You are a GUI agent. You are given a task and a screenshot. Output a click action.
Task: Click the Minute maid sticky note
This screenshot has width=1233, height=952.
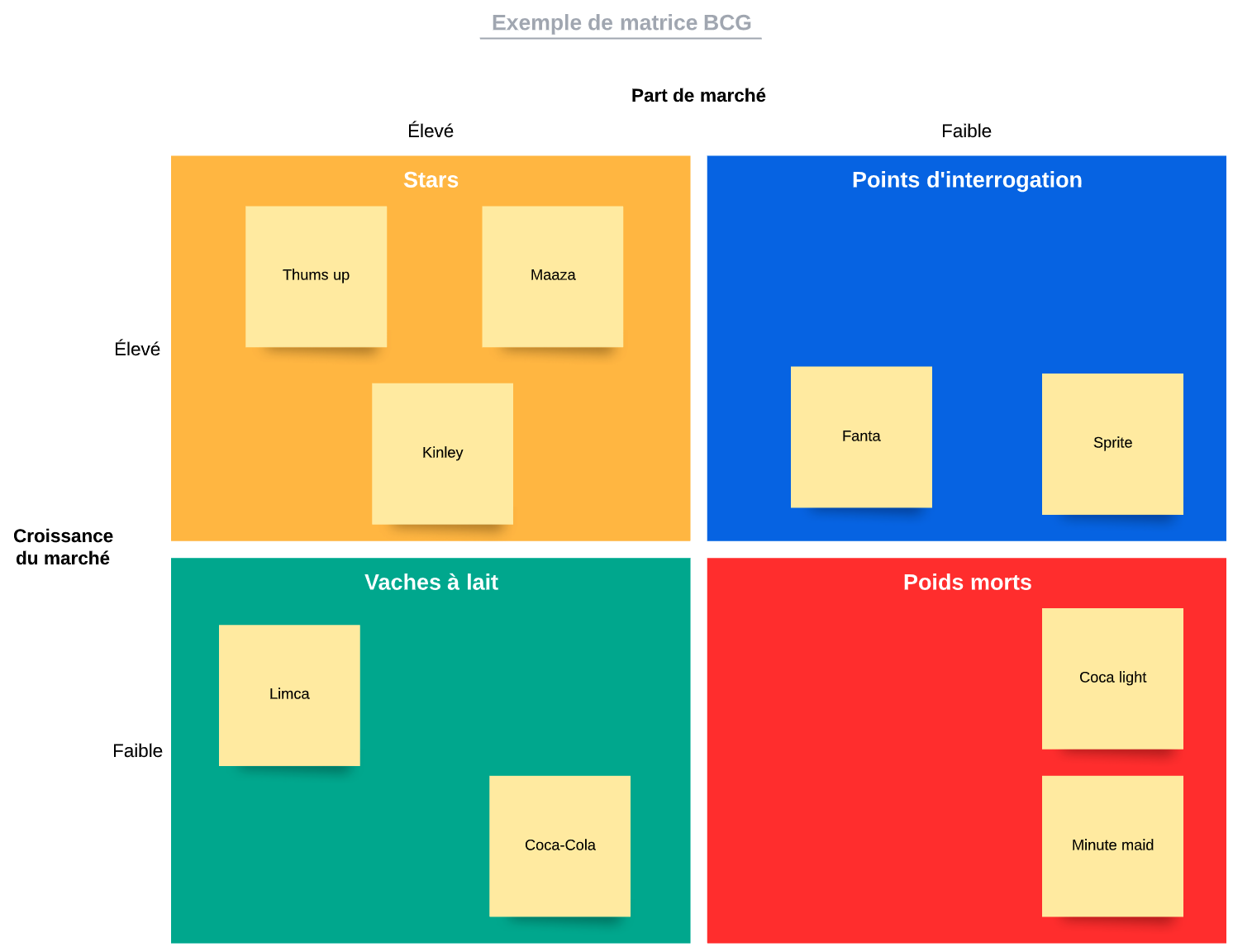1112,845
